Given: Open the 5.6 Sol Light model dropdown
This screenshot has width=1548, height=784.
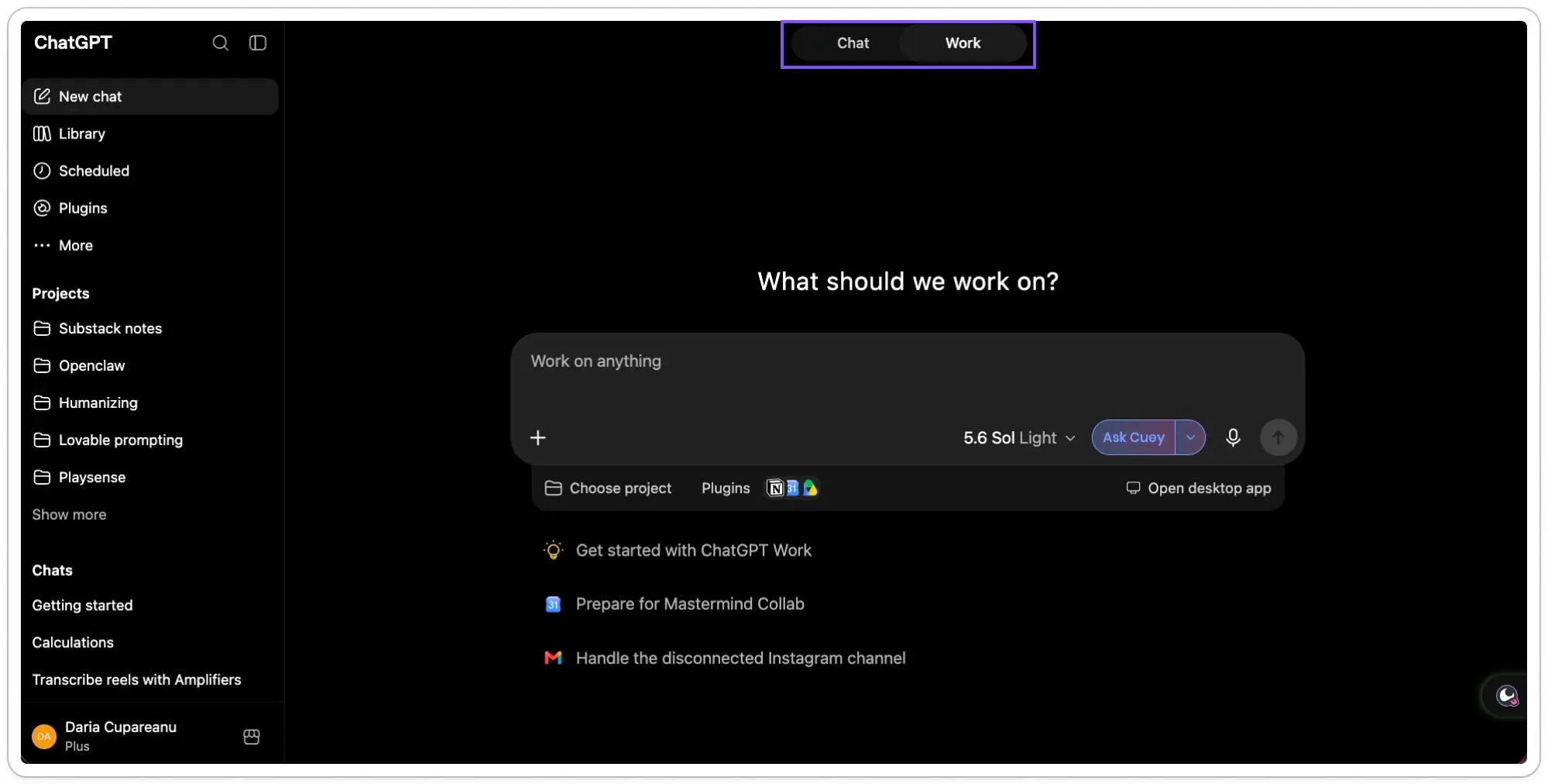Looking at the screenshot, I should pos(1019,438).
